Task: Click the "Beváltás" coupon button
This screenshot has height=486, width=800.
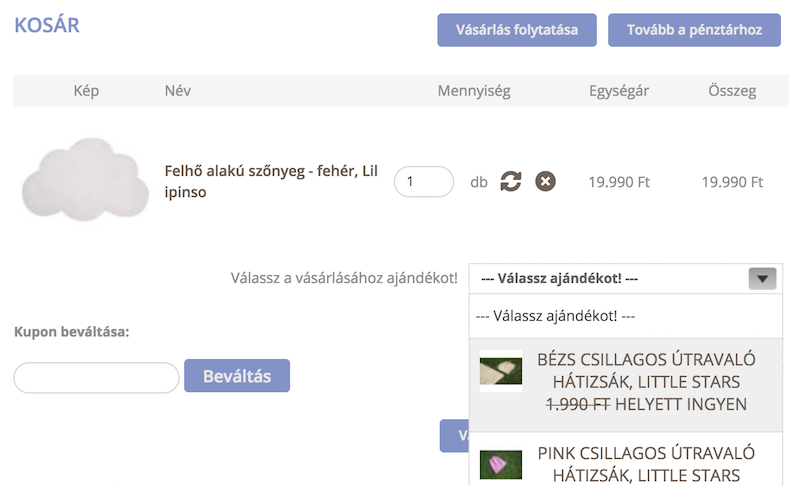Action: point(236,376)
